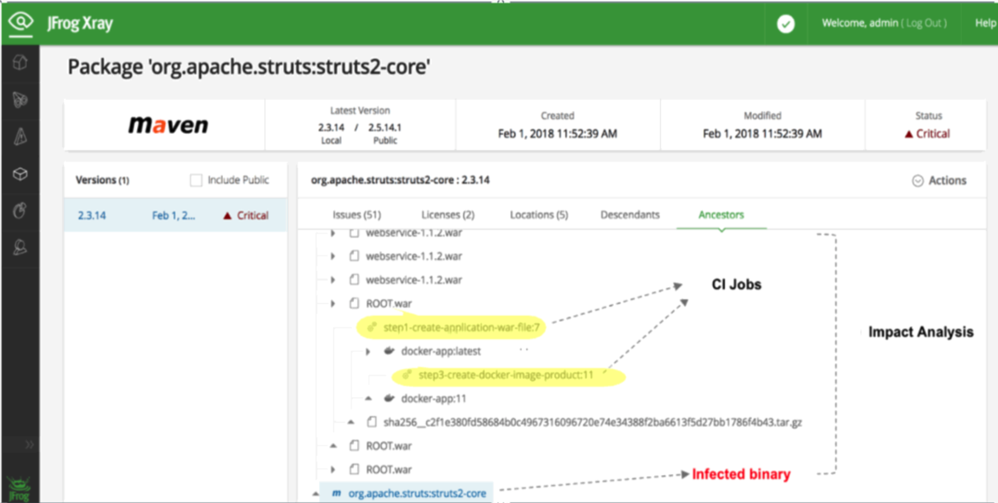This screenshot has height=503, width=998.
Task: Open the box-shaped Components icon in sidebar
Action: [20, 174]
